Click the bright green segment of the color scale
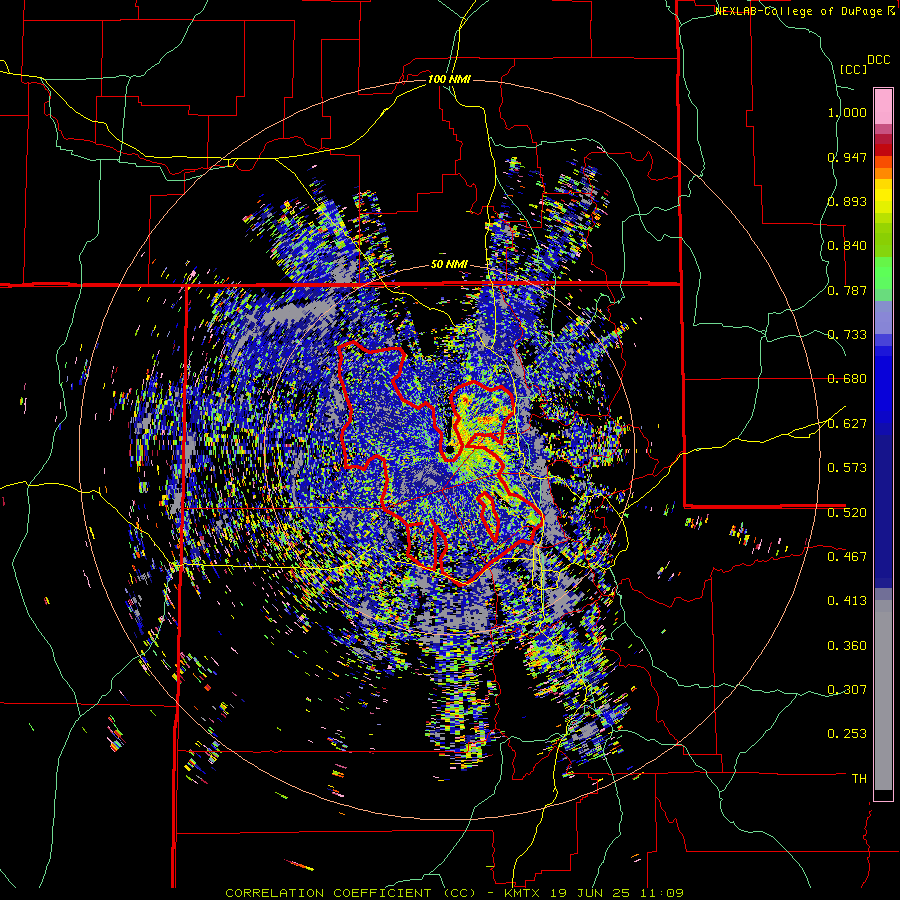The height and width of the screenshot is (900, 900). [x=883, y=273]
